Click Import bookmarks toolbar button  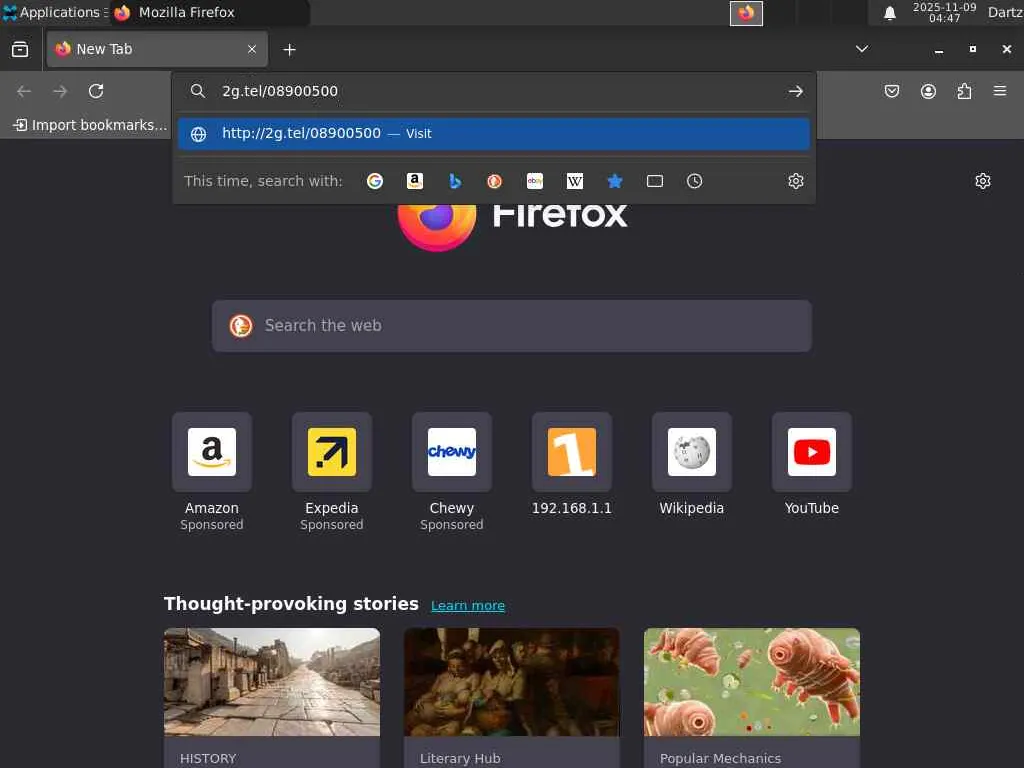point(90,125)
